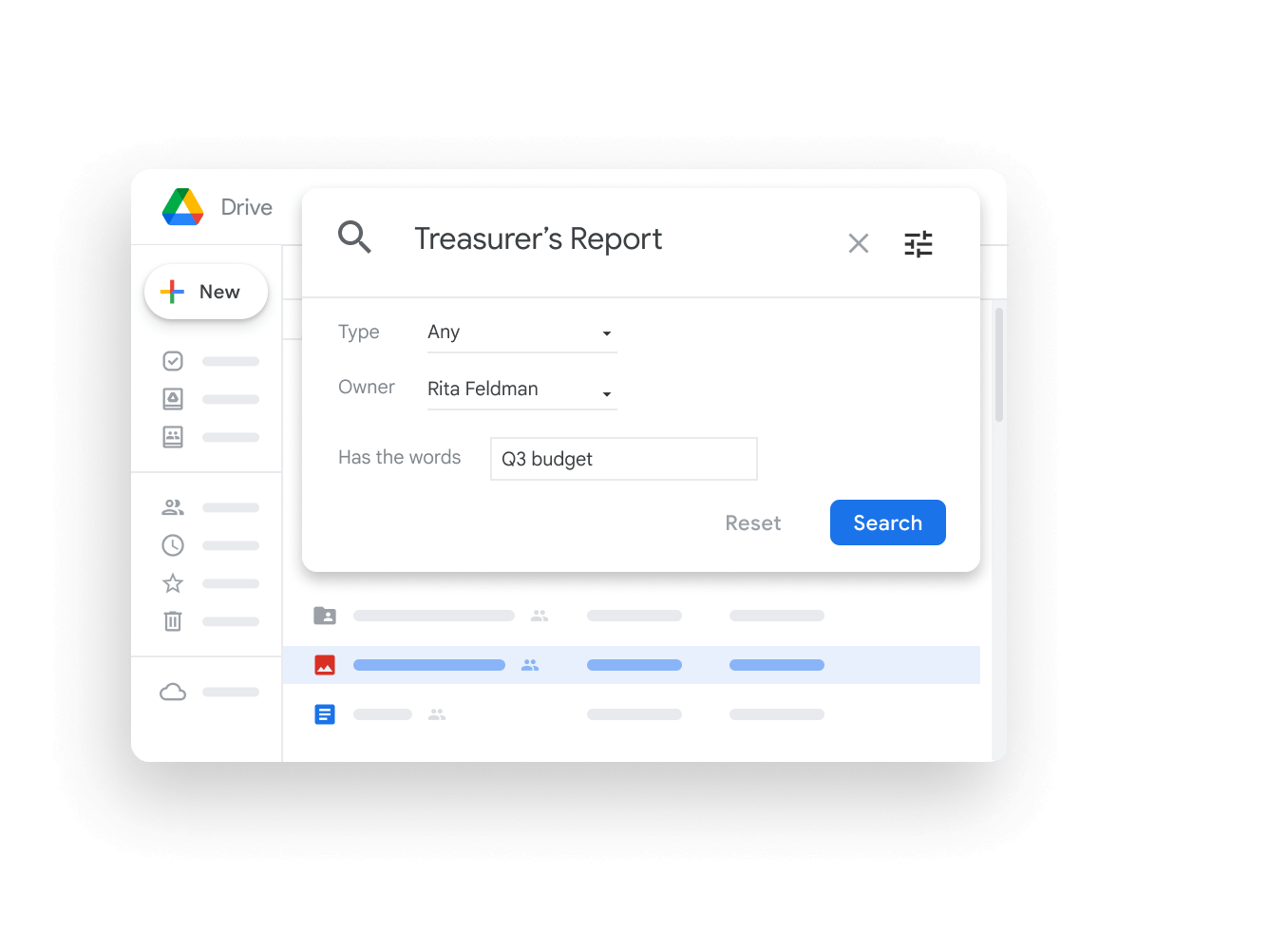Select the shared folder icon row
This screenshot has width=1288, height=950.
[x=632, y=616]
